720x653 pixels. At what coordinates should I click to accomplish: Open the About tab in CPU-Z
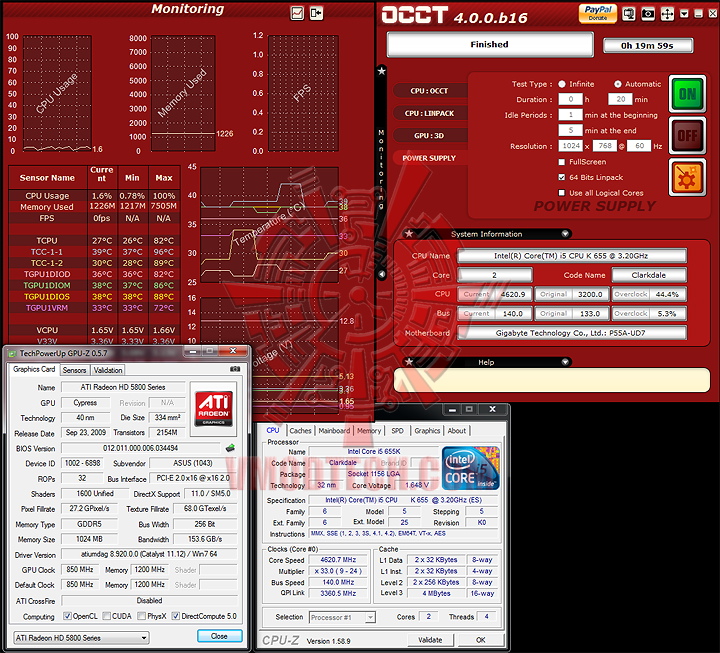coord(457,431)
